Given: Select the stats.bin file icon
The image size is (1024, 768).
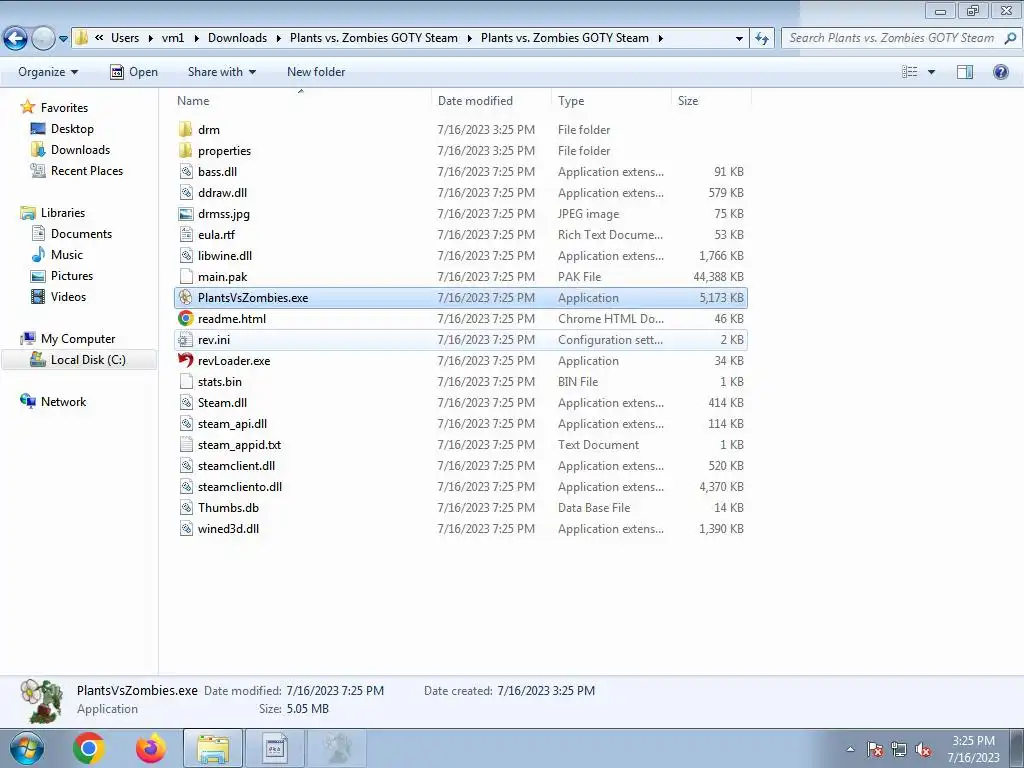Looking at the screenshot, I should 186,381.
